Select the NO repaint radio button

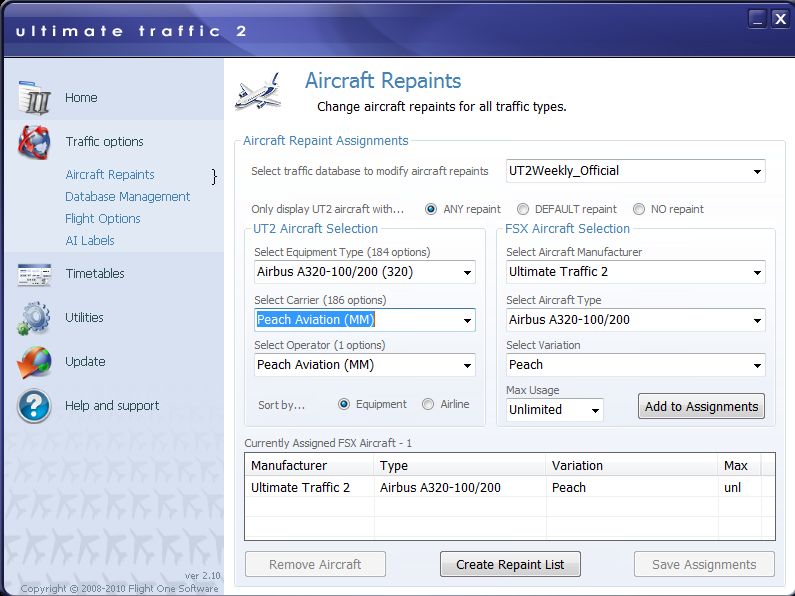pyautogui.click(x=639, y=209)
